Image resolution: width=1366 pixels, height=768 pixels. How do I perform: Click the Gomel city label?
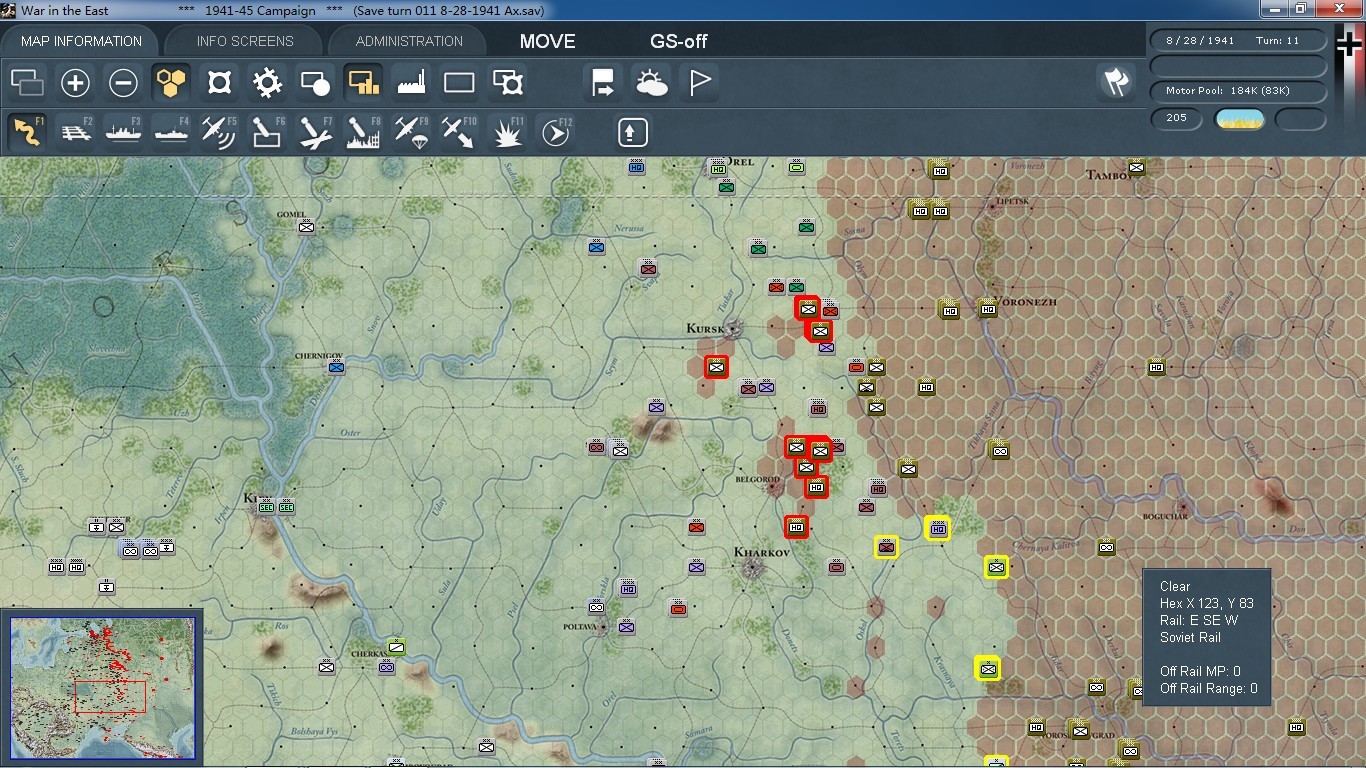point(292,214)
